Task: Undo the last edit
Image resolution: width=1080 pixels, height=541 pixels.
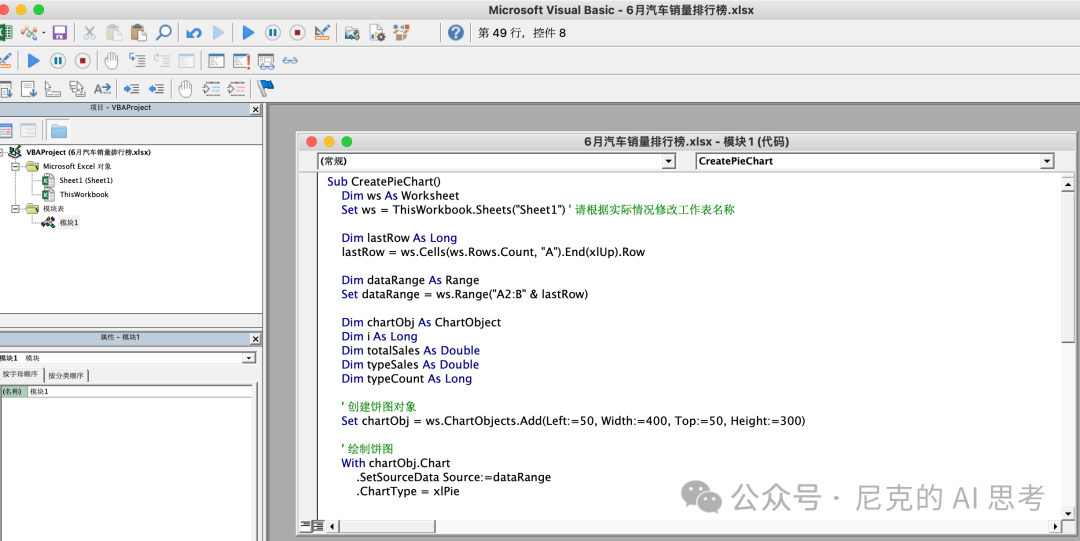Action: (x=194, y=32)
